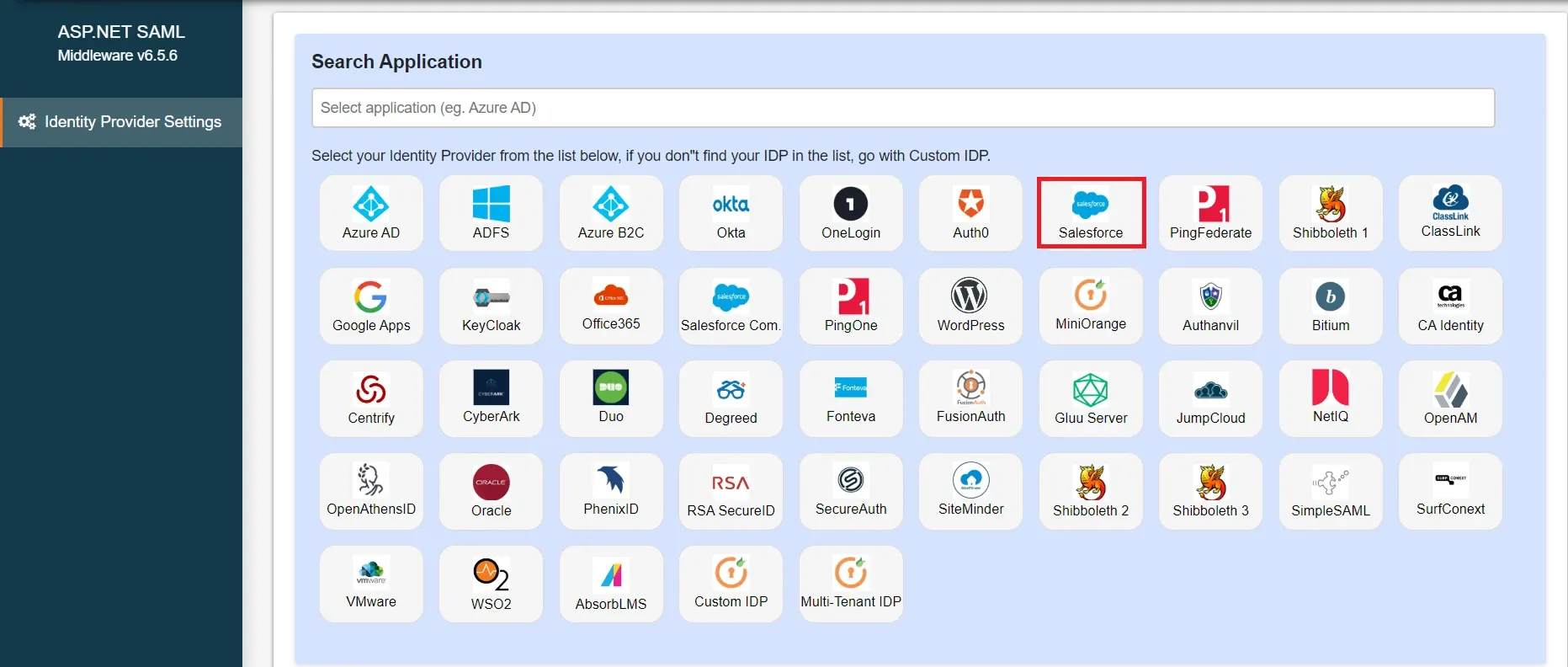Image resolution: width=1568 pixels, height=667 pixels.
Task: Select the Azure AD identity provider tile
Action: (x=371, y=213)
